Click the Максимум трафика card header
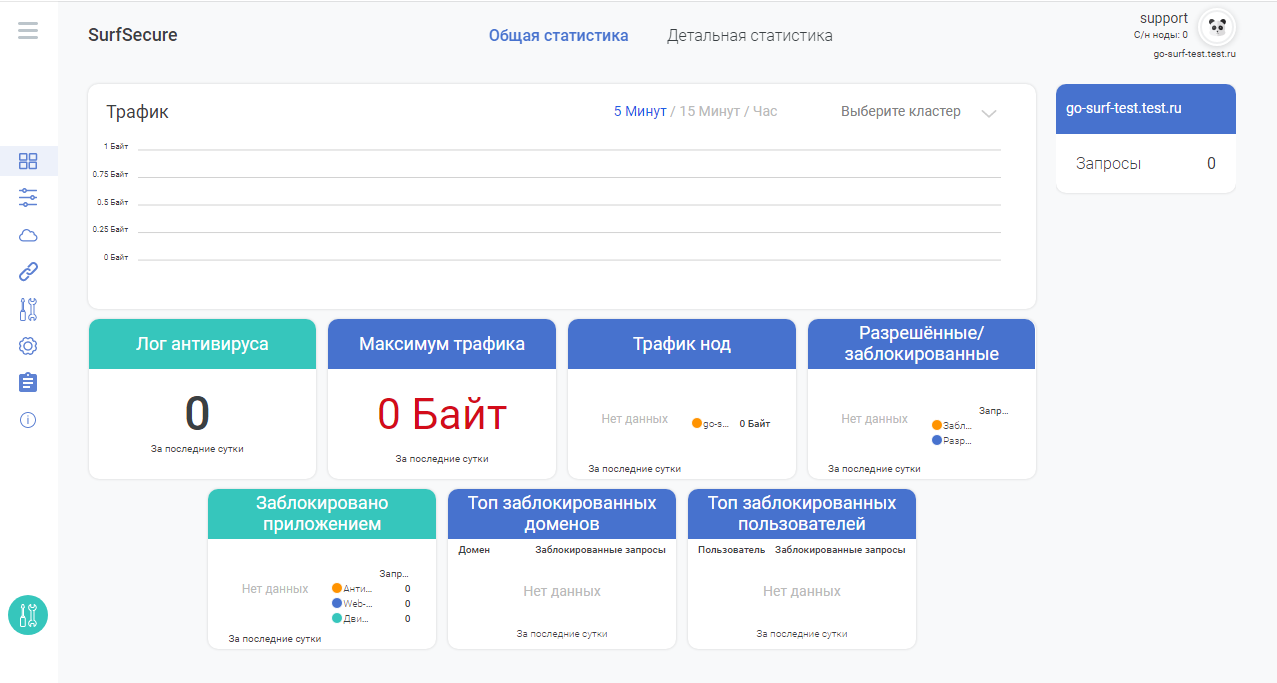This screenshot has width=1277, height=683. (x=442, y=344)
